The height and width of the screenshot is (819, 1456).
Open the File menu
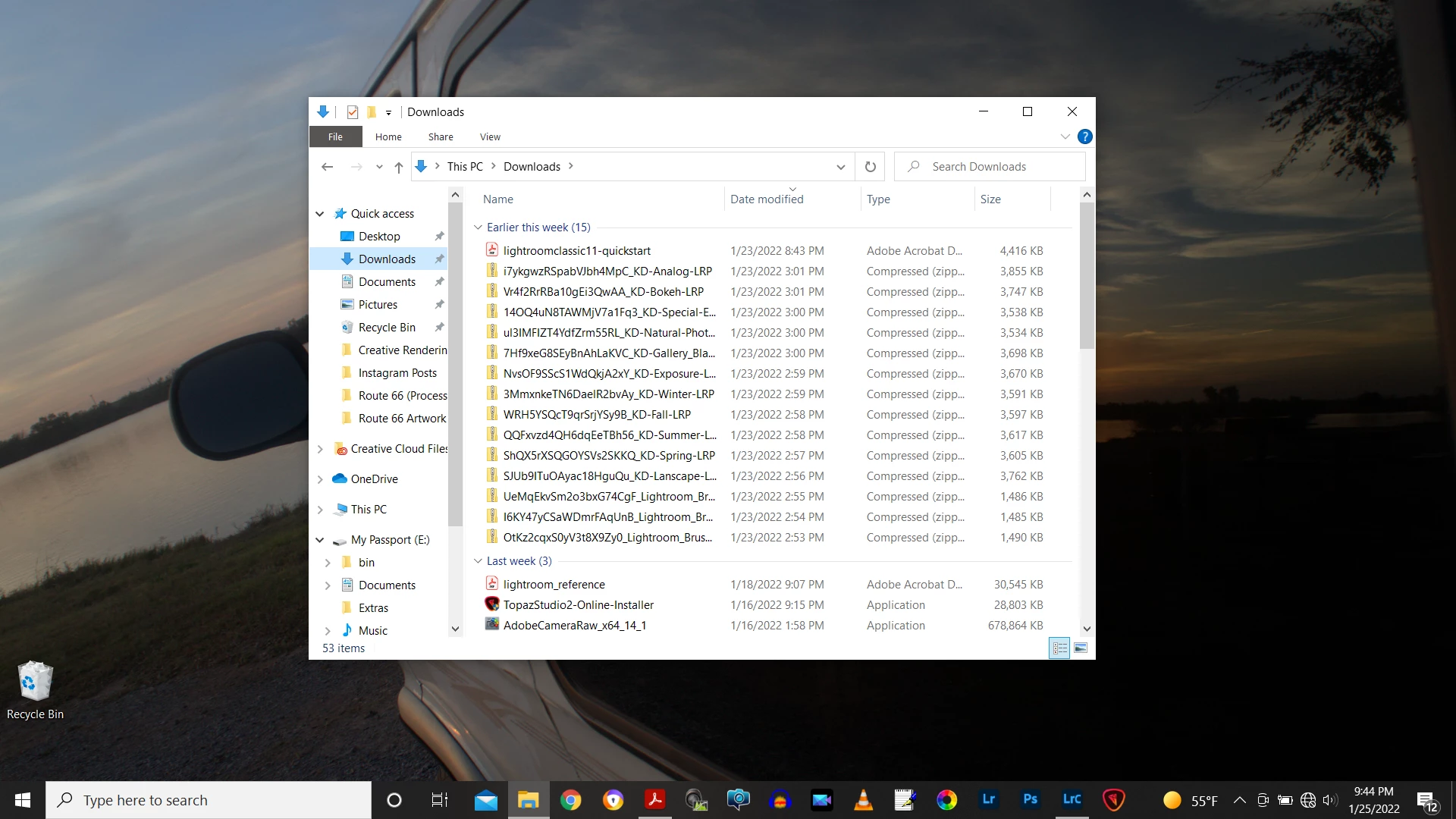tap(335, 137)
